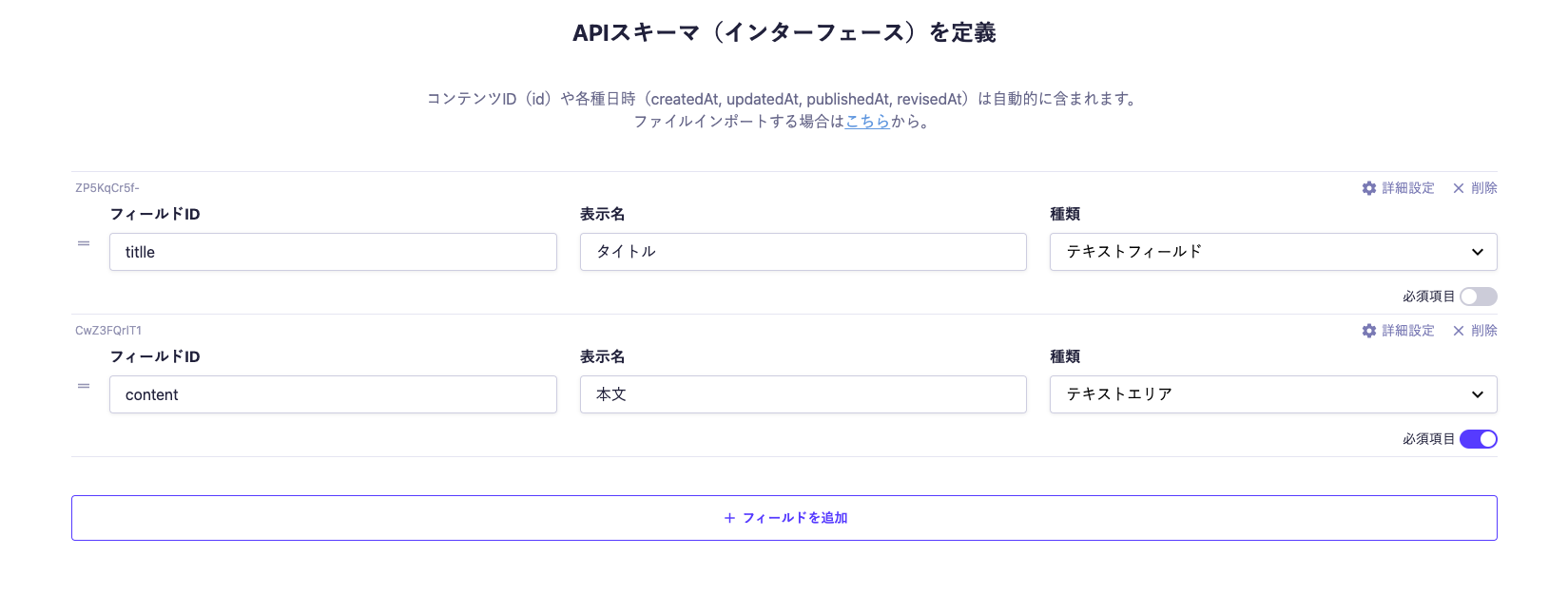
Task: Open advanced settings gear icon for titlle field
Action: pos(1369,188)
